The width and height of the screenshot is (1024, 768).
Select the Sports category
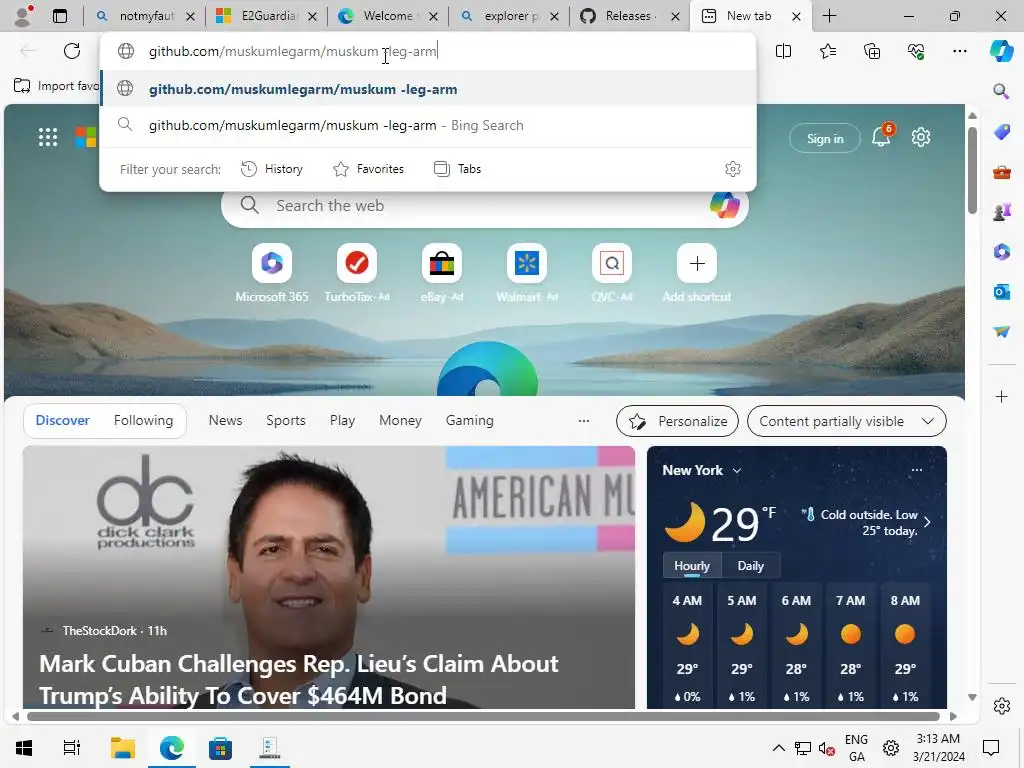(x=285, y=421)
